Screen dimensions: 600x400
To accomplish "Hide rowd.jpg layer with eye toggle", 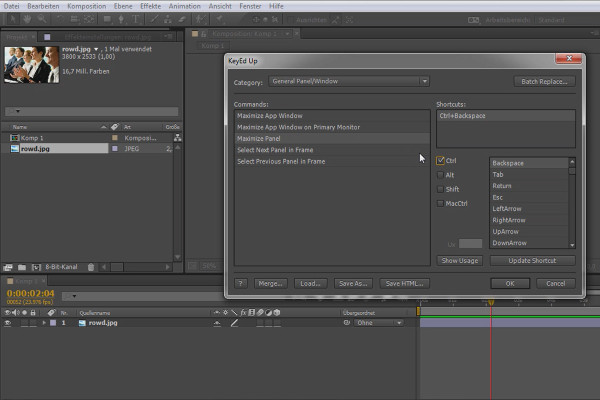I will [x=7, y=323].
